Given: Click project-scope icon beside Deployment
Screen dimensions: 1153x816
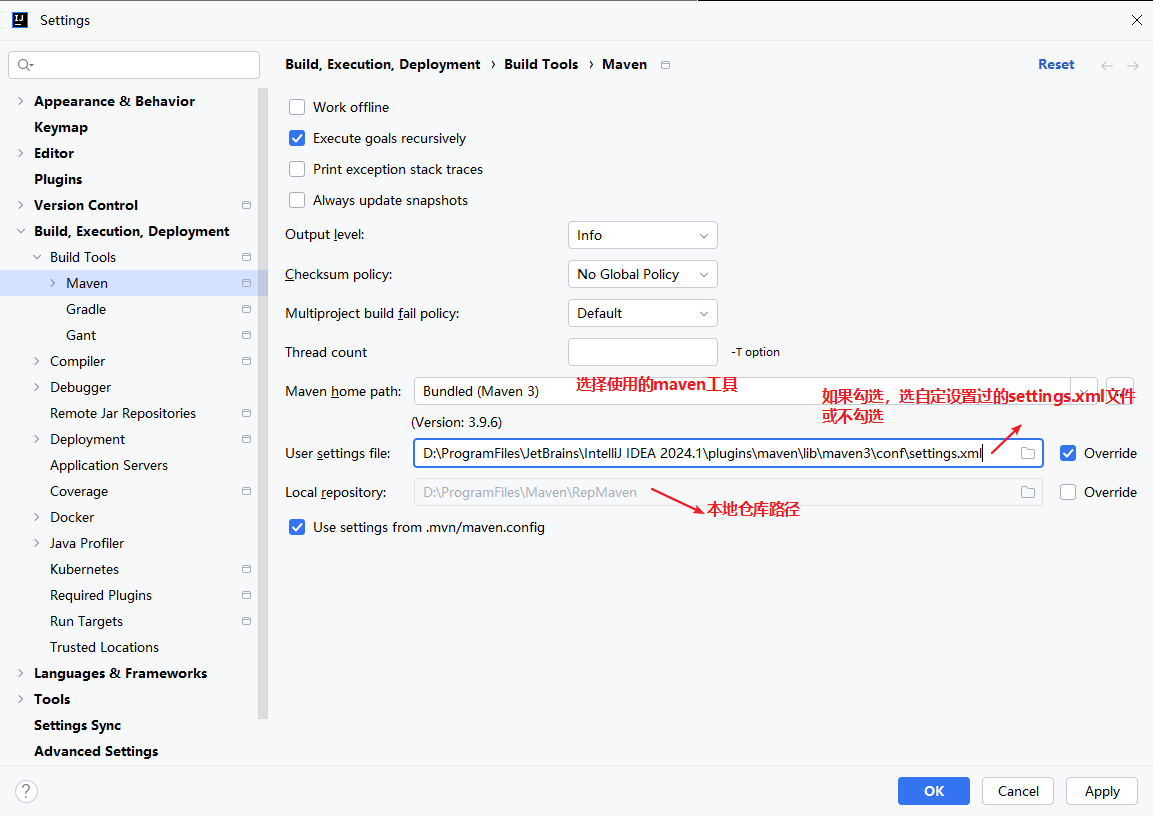Looking at the screenshot, I should point(246,439).
